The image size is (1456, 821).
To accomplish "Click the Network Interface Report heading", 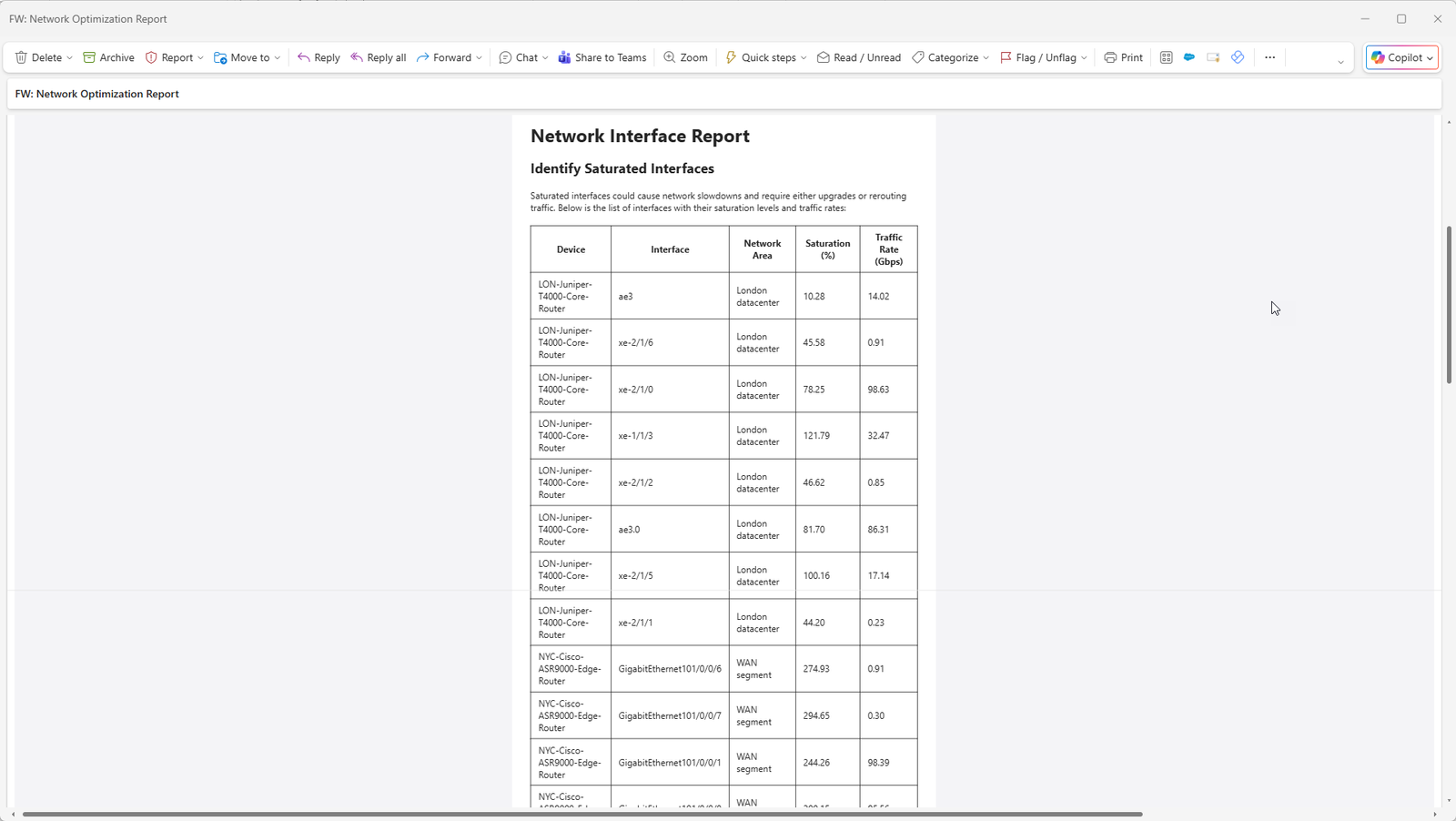I will (640, 136).
